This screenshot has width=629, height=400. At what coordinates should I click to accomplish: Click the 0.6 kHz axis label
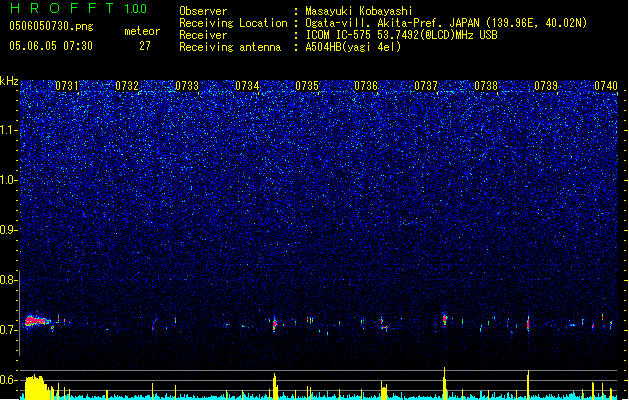pyautogui.click(x=8, y=380)
